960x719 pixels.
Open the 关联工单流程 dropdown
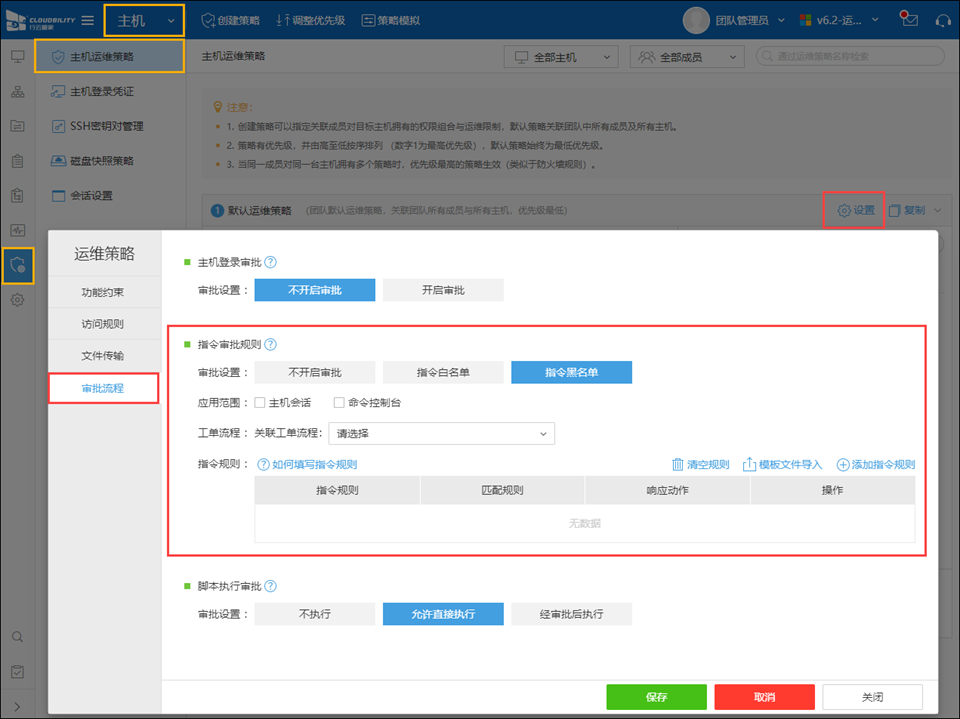(x=441, y=433)
